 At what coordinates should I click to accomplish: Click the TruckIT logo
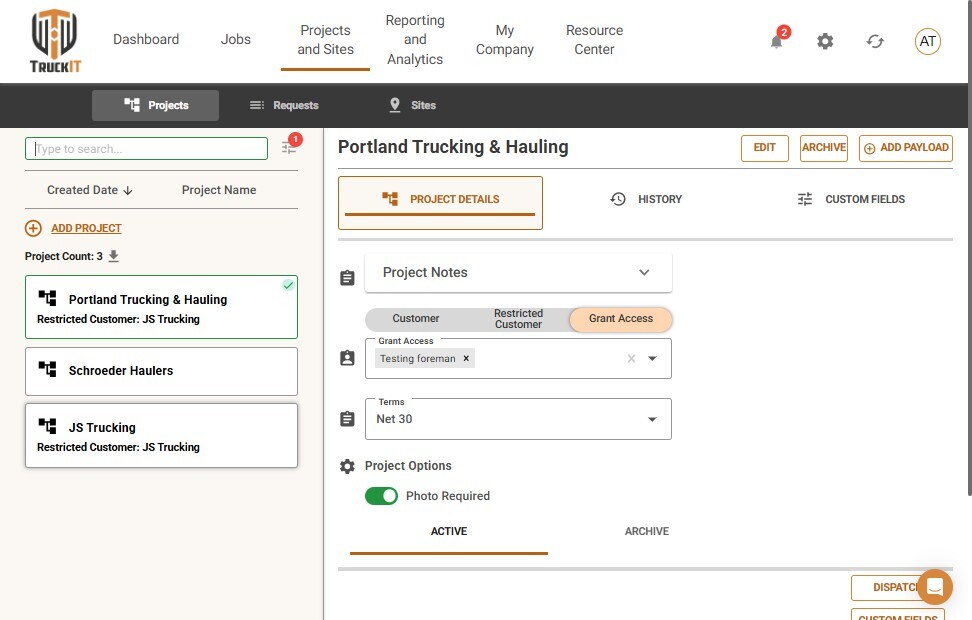55,41
